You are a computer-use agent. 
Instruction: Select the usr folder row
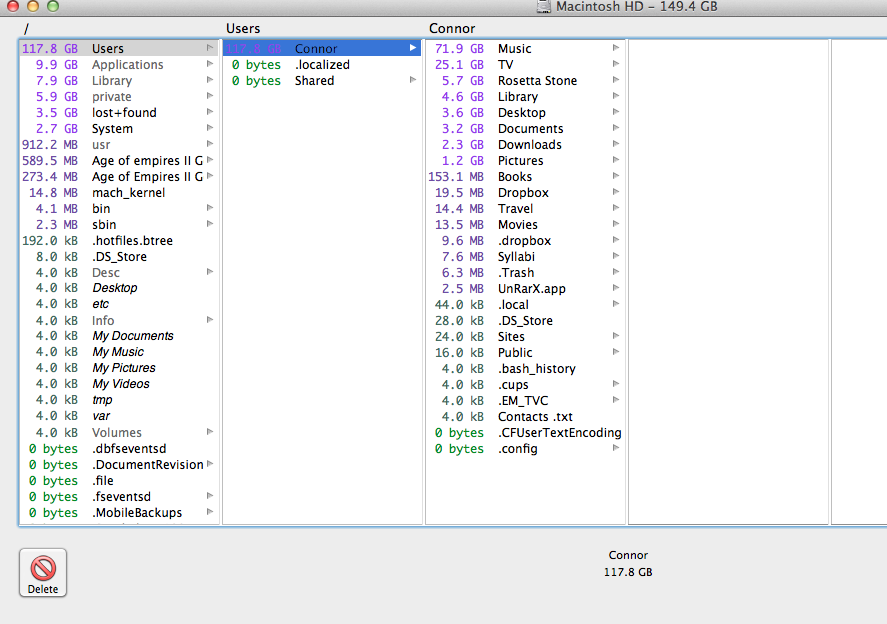[x=119, y=144]
